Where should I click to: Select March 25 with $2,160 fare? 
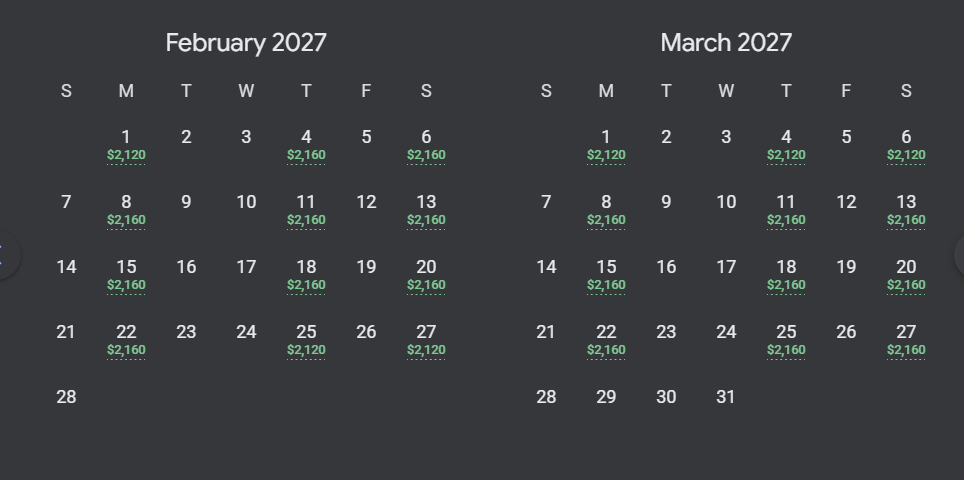tap(786, 340)
